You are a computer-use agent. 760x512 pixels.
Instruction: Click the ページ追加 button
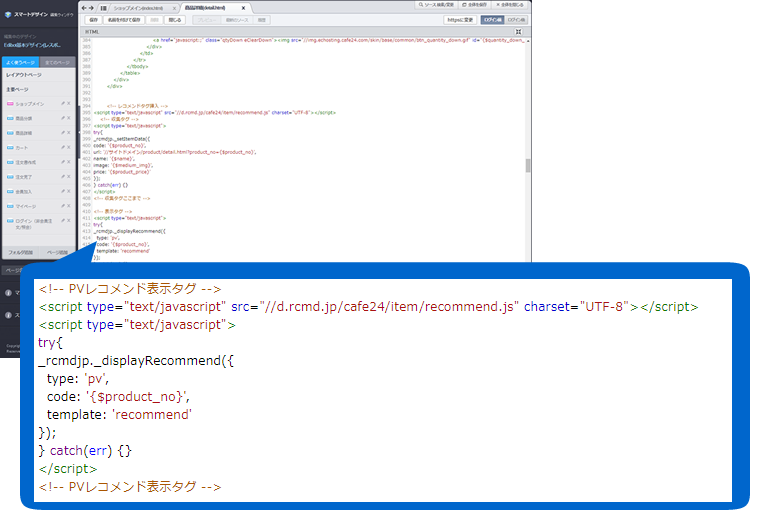(x=57, y=253)
